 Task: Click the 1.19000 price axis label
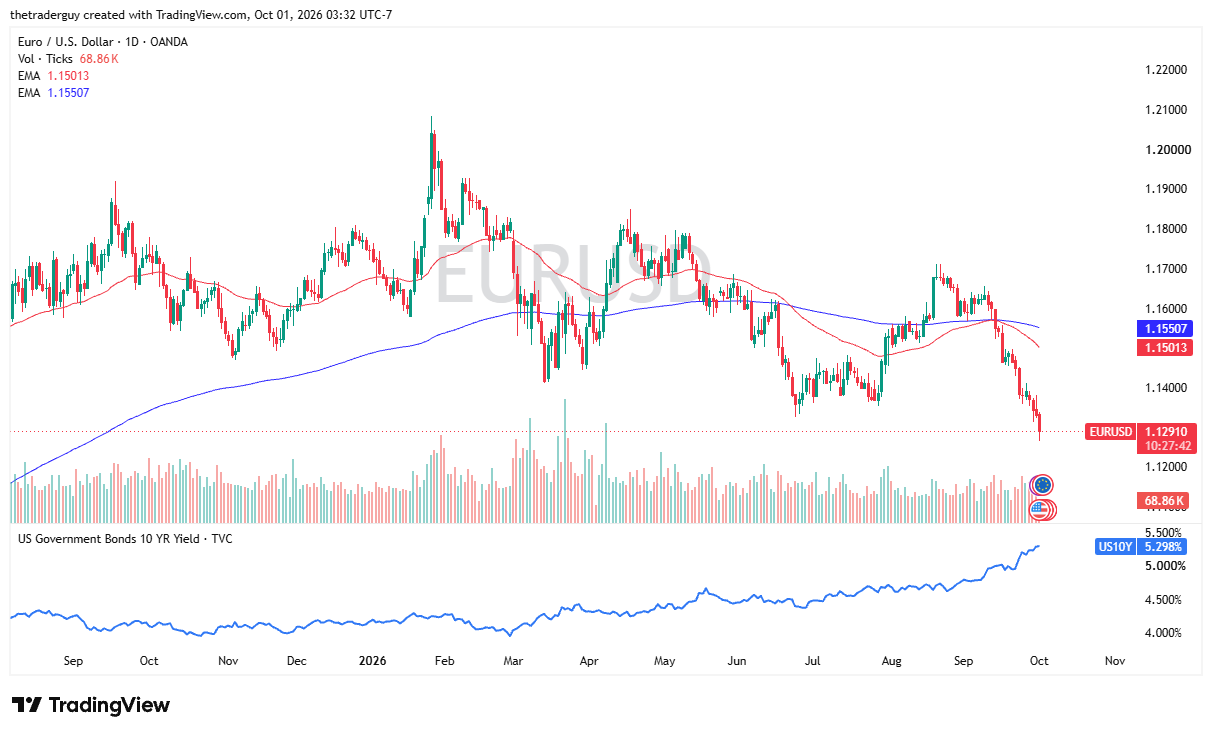(1166, 189)
